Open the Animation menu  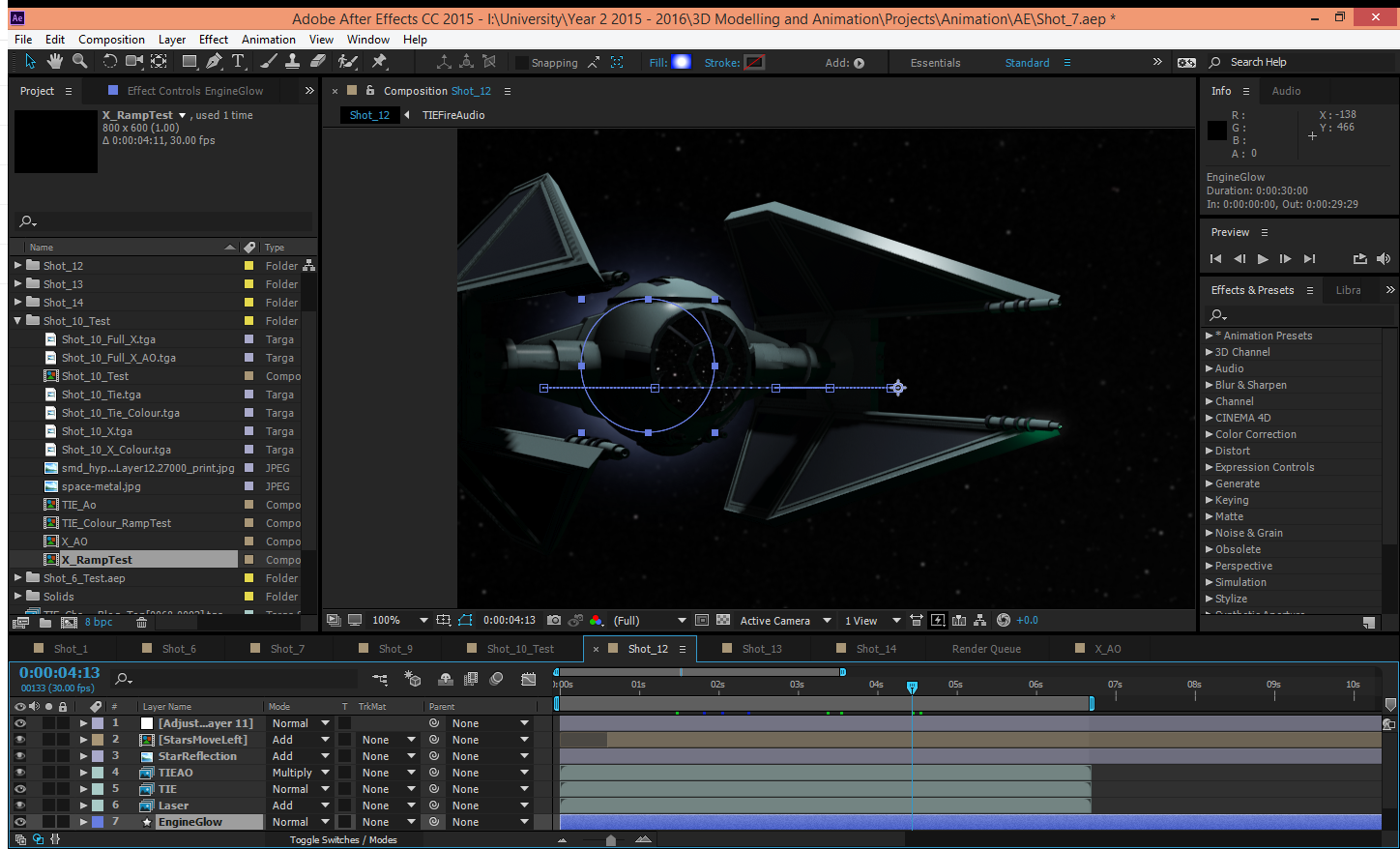(x=269, y=40)
